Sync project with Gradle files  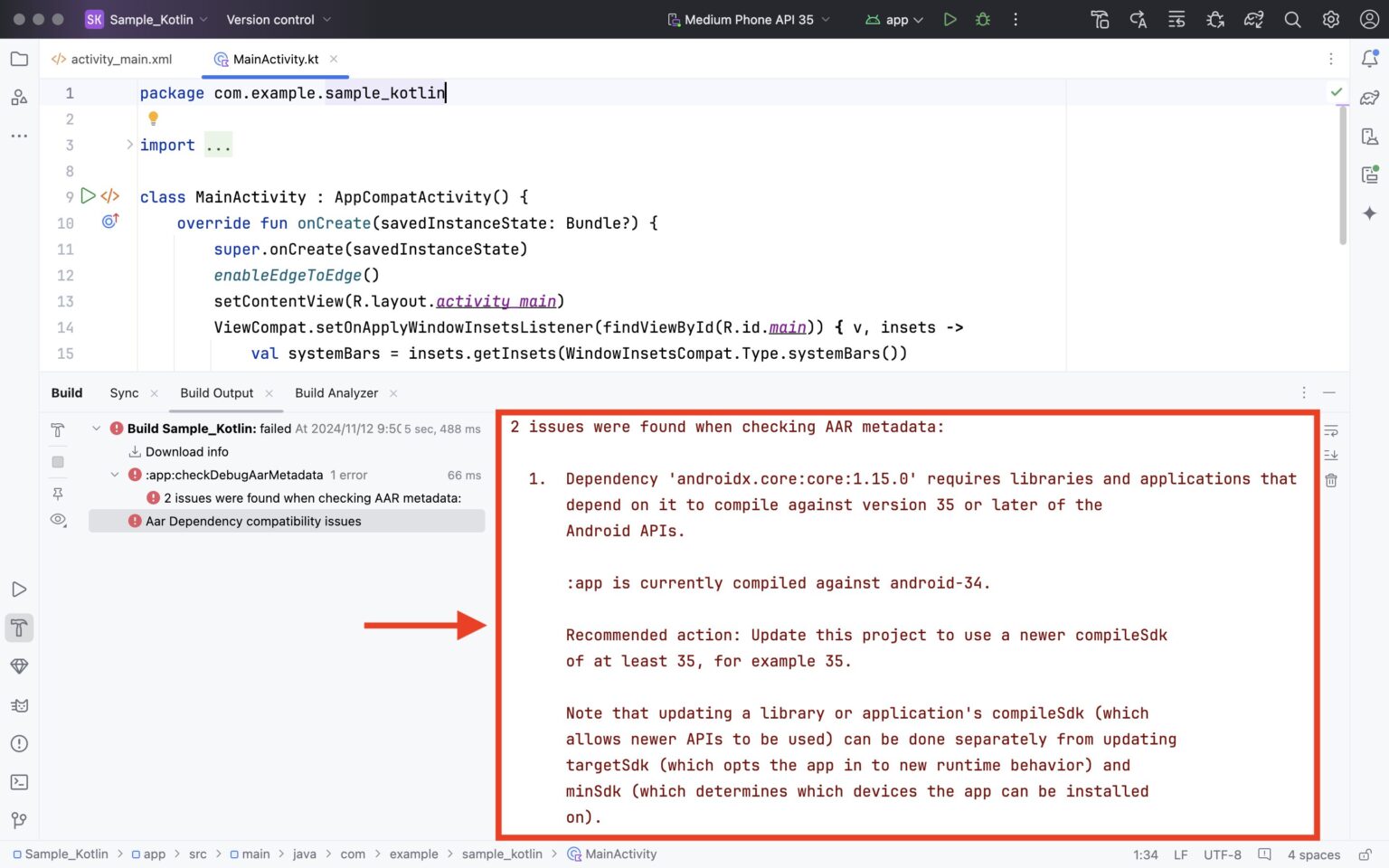click(x=1254, y=19)
